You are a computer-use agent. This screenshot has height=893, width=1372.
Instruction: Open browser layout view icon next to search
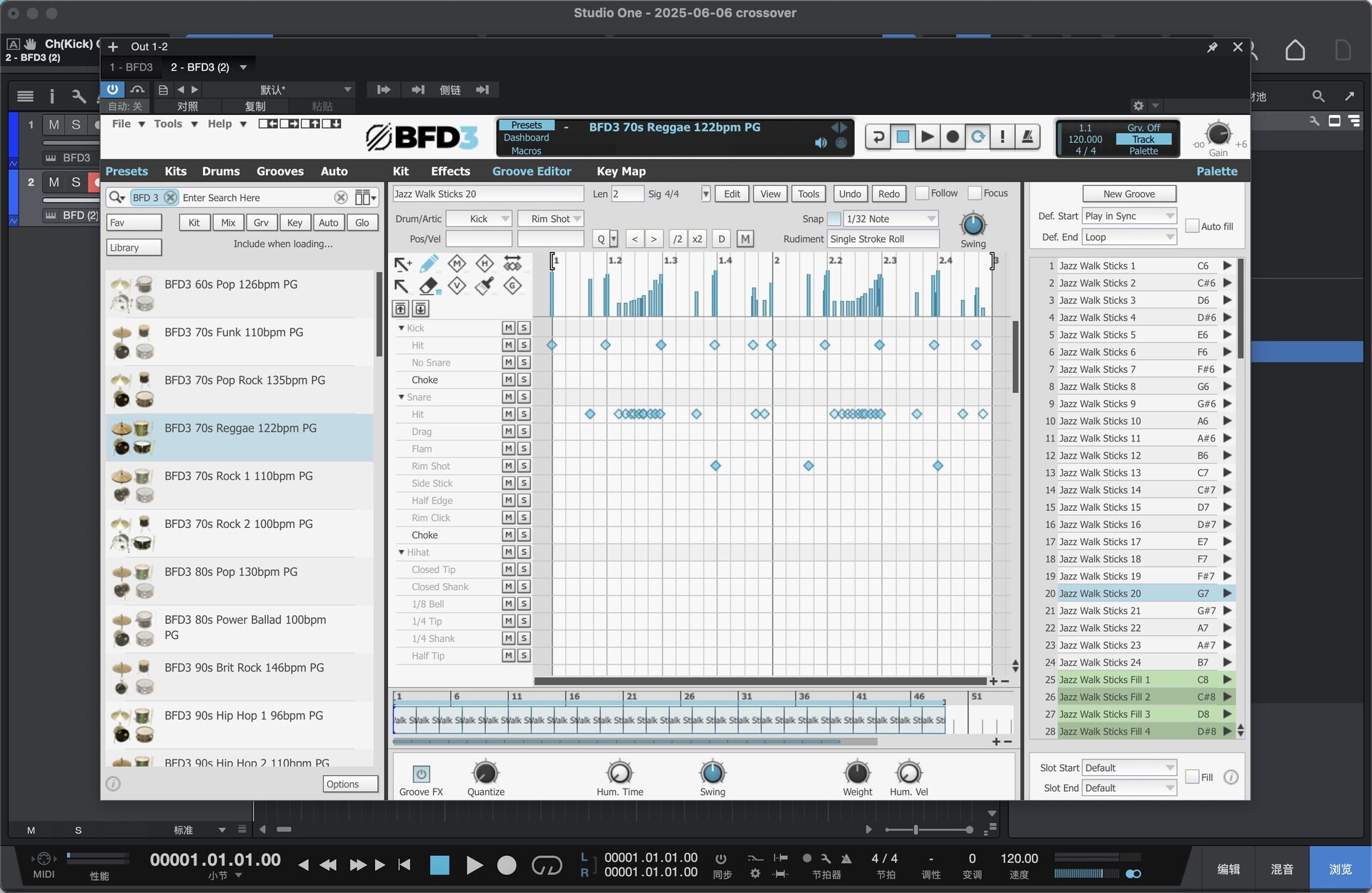365,198
